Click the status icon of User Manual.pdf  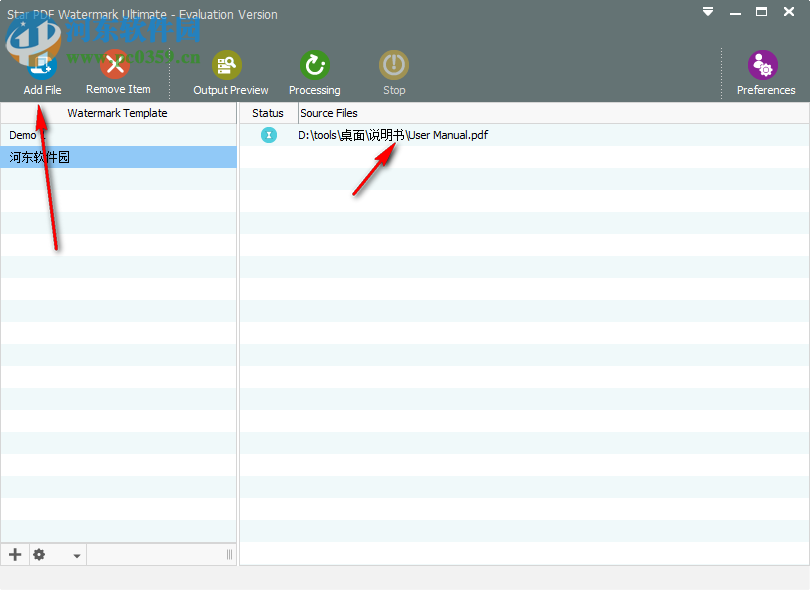point(269,135)
